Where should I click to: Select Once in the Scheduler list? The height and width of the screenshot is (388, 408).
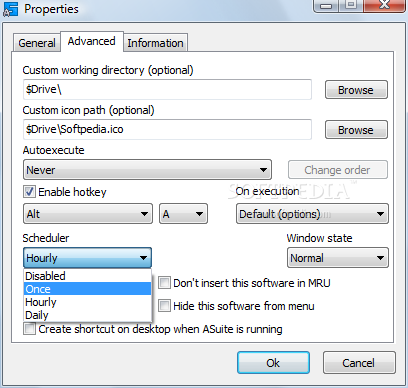(87, 289)
